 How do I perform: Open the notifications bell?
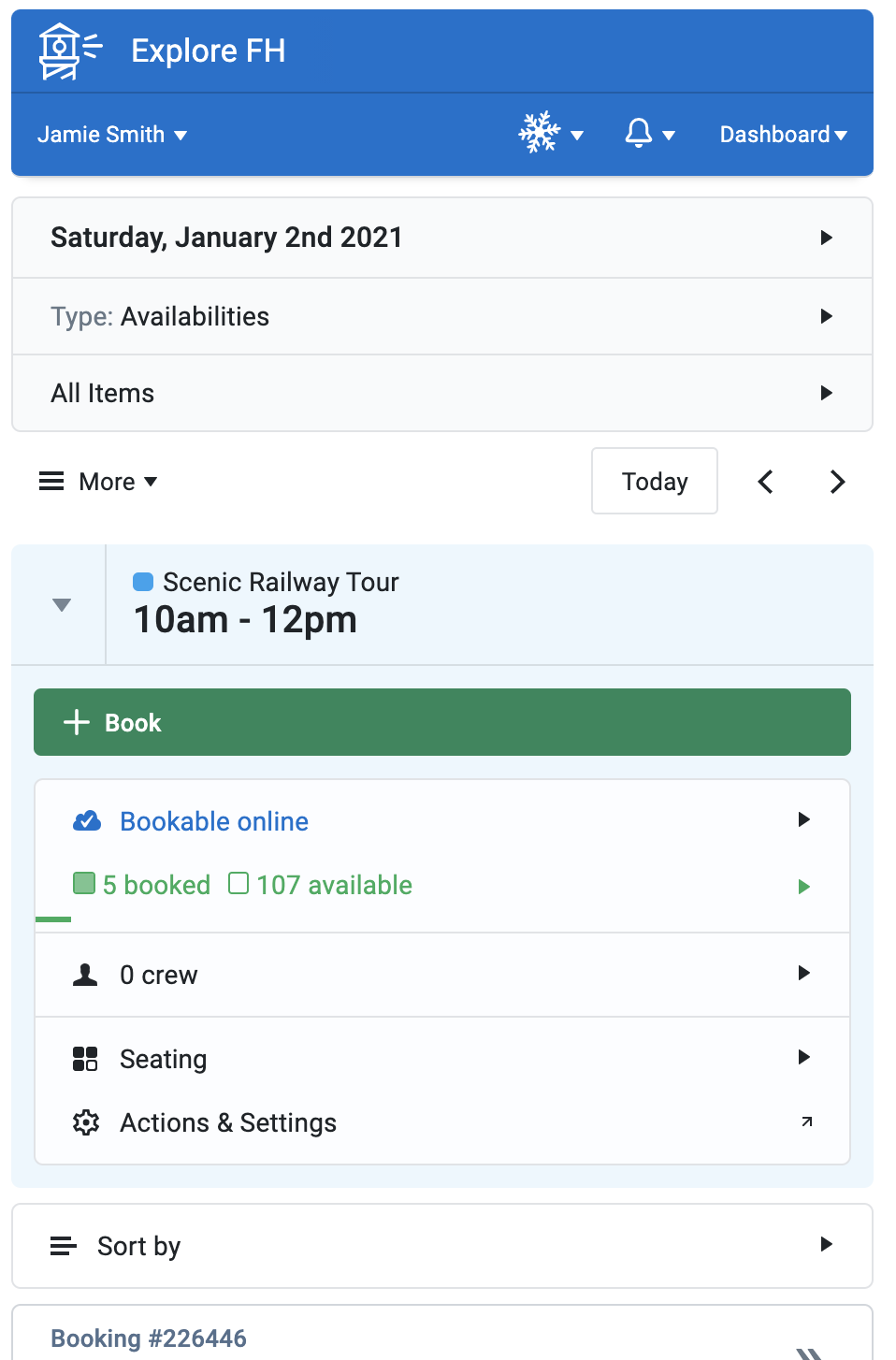point(650,134)
